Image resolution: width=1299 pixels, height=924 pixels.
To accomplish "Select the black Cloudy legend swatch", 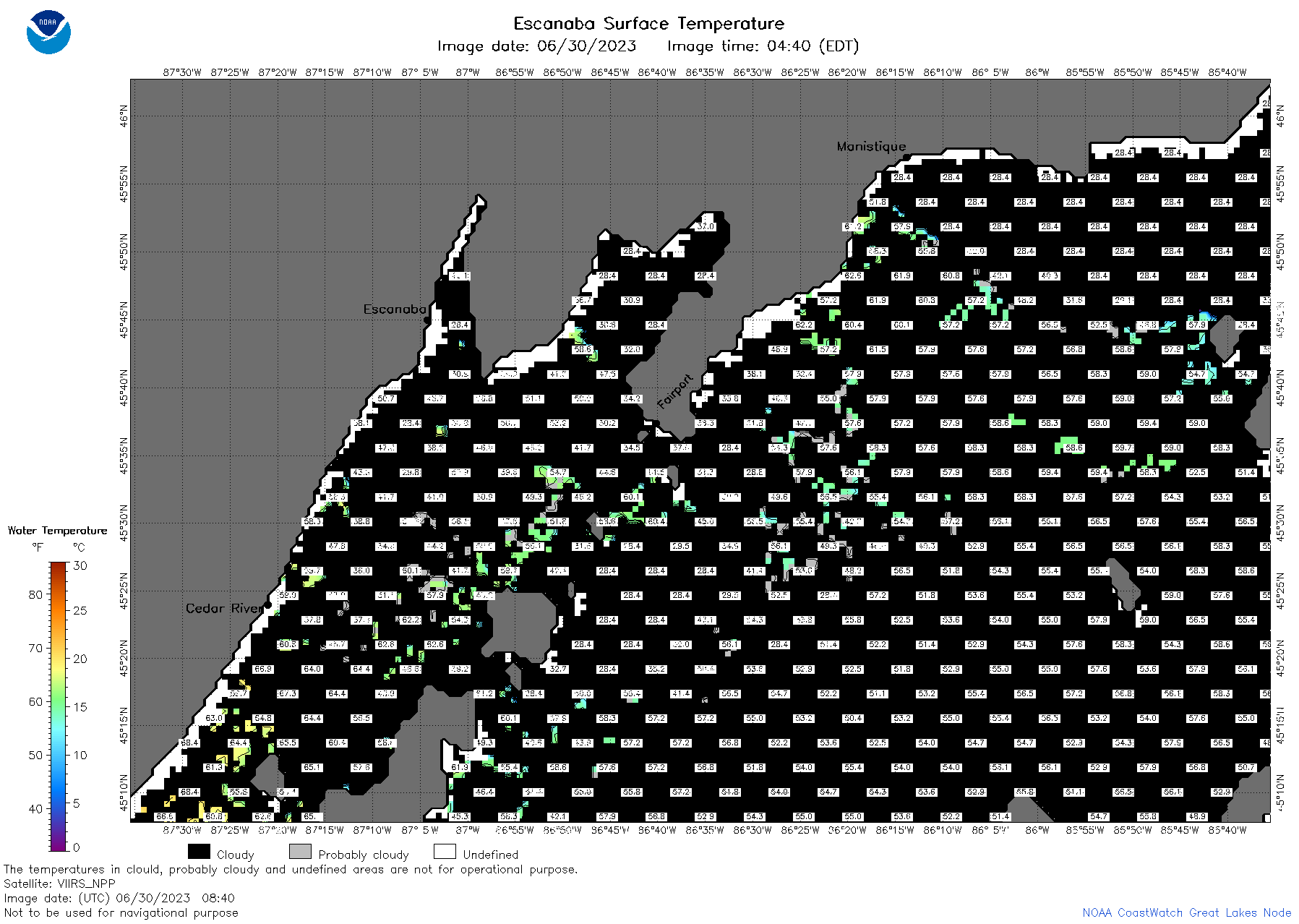I will click(199, 852).
